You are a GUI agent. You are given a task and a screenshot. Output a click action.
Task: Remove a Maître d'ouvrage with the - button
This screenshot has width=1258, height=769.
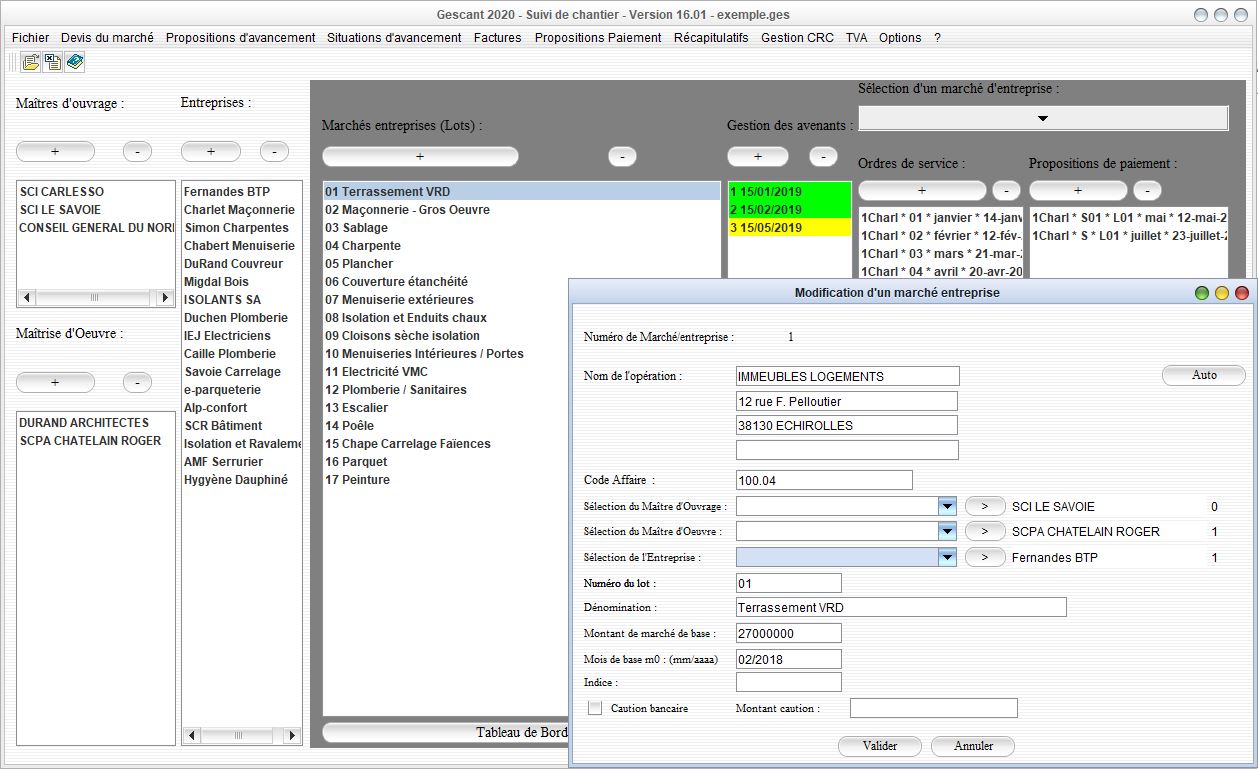pyautogui.click(x=137, y=151)
